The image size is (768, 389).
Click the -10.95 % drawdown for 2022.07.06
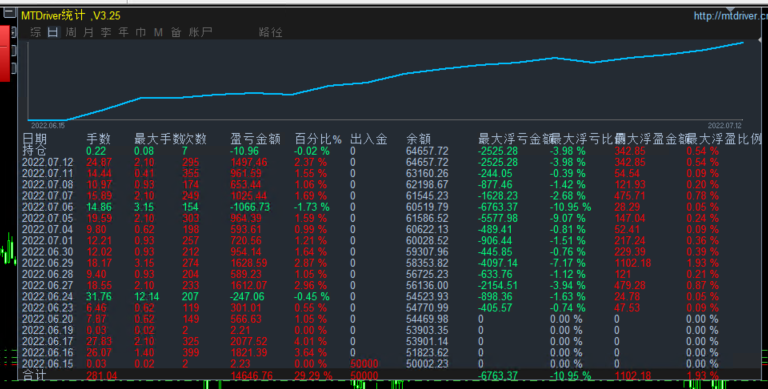click(x=571, y=207)
